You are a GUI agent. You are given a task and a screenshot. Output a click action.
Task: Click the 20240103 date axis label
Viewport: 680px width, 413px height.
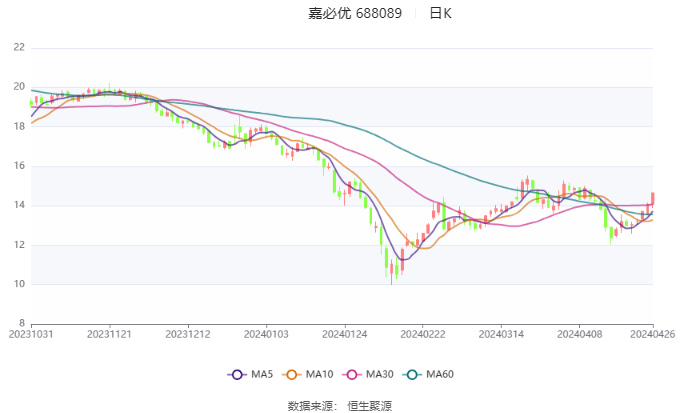266,333
